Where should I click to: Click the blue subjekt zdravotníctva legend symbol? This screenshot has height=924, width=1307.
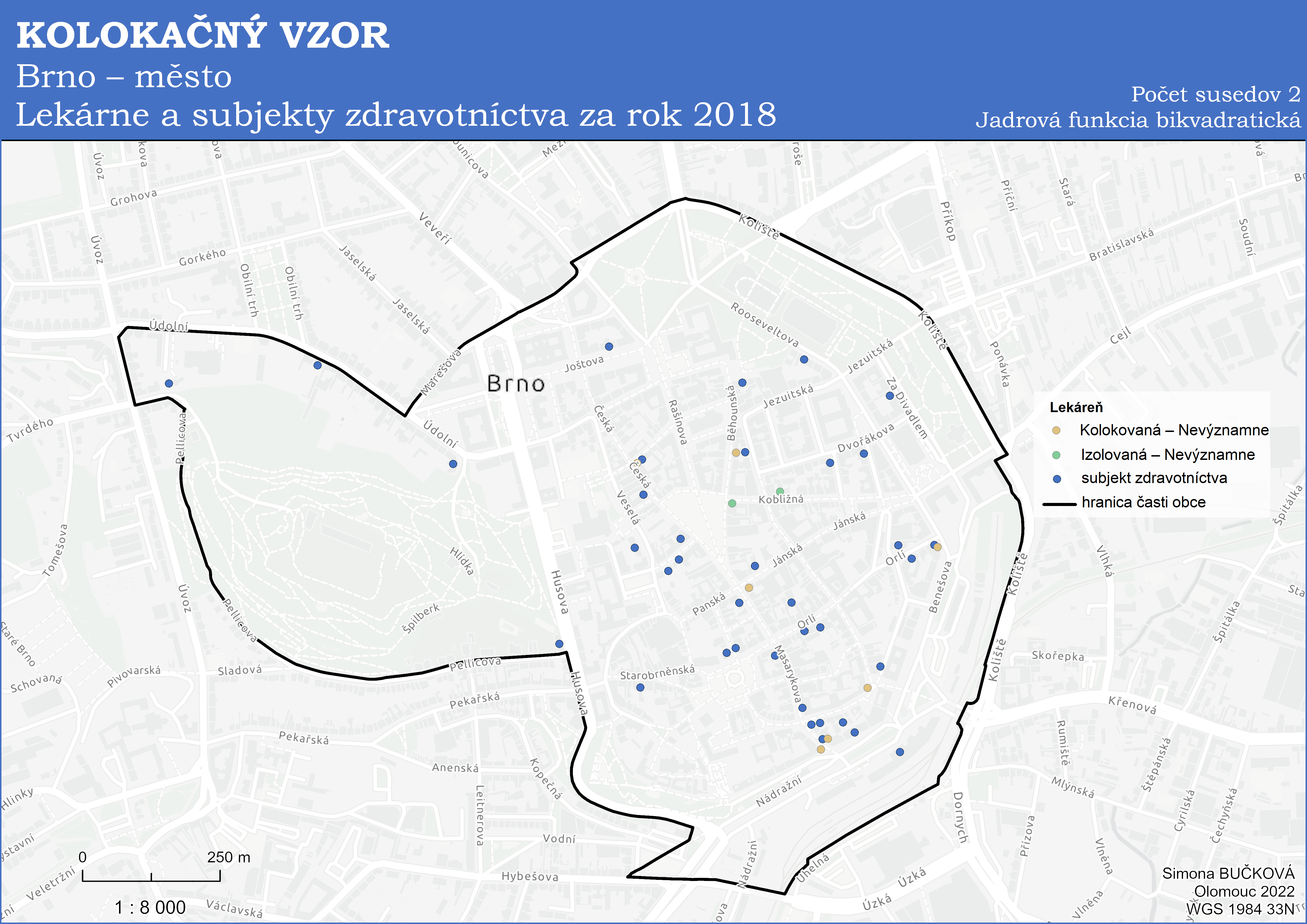click(1057, 479)
